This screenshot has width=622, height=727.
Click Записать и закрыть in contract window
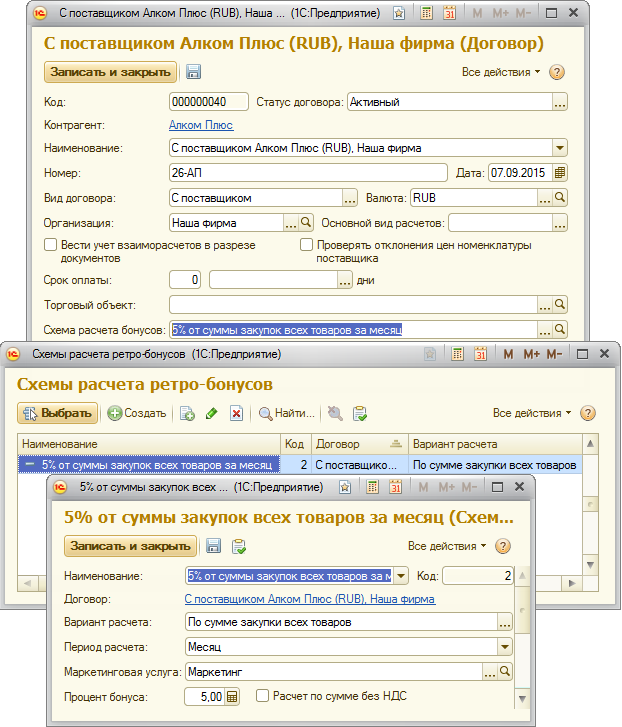click(x=110, y=72)
